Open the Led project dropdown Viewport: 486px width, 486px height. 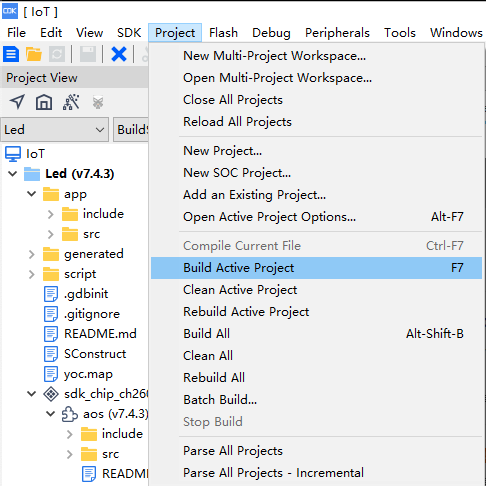point(55,130)
